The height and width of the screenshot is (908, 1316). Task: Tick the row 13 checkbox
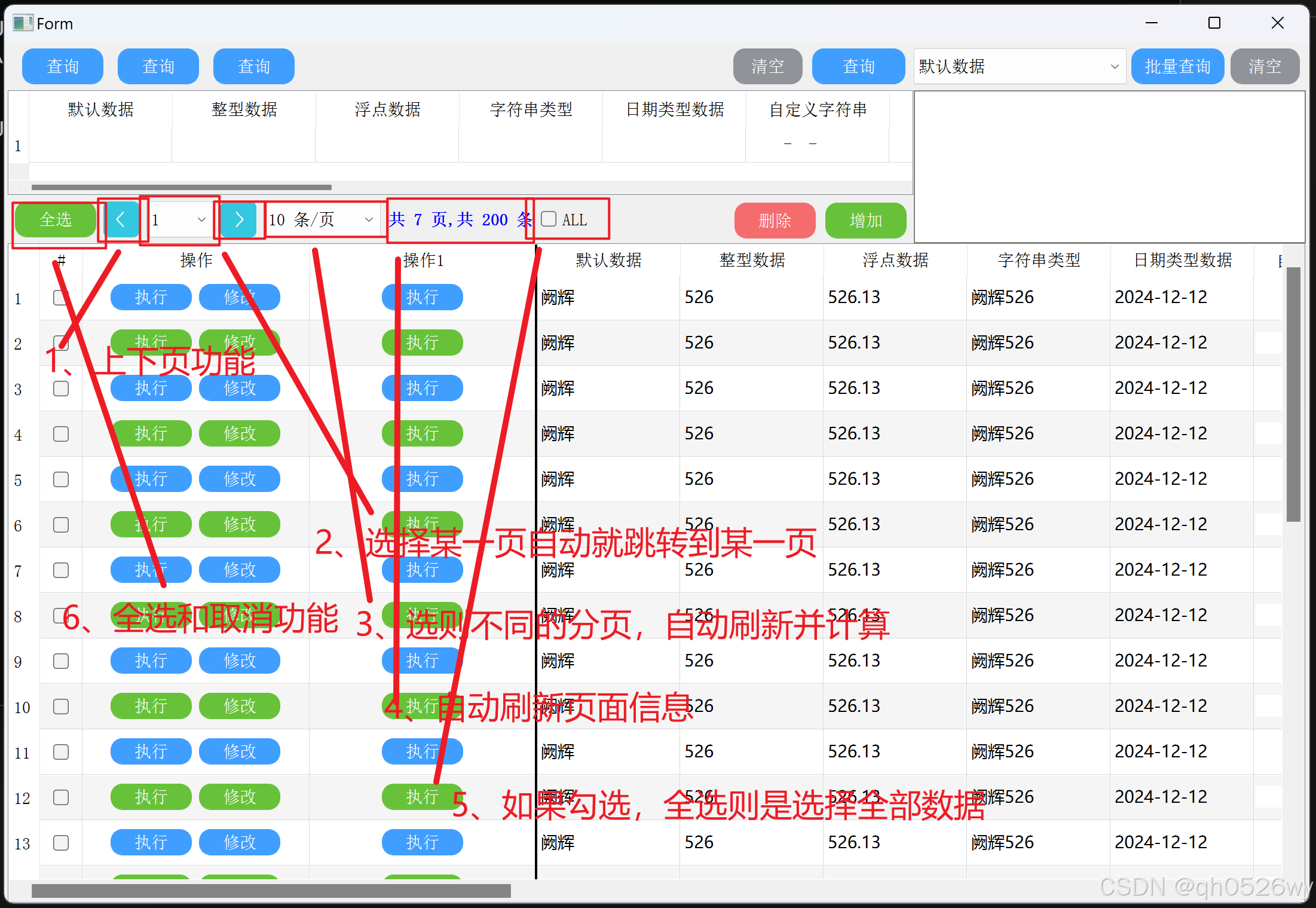click(x=61, y=843)
